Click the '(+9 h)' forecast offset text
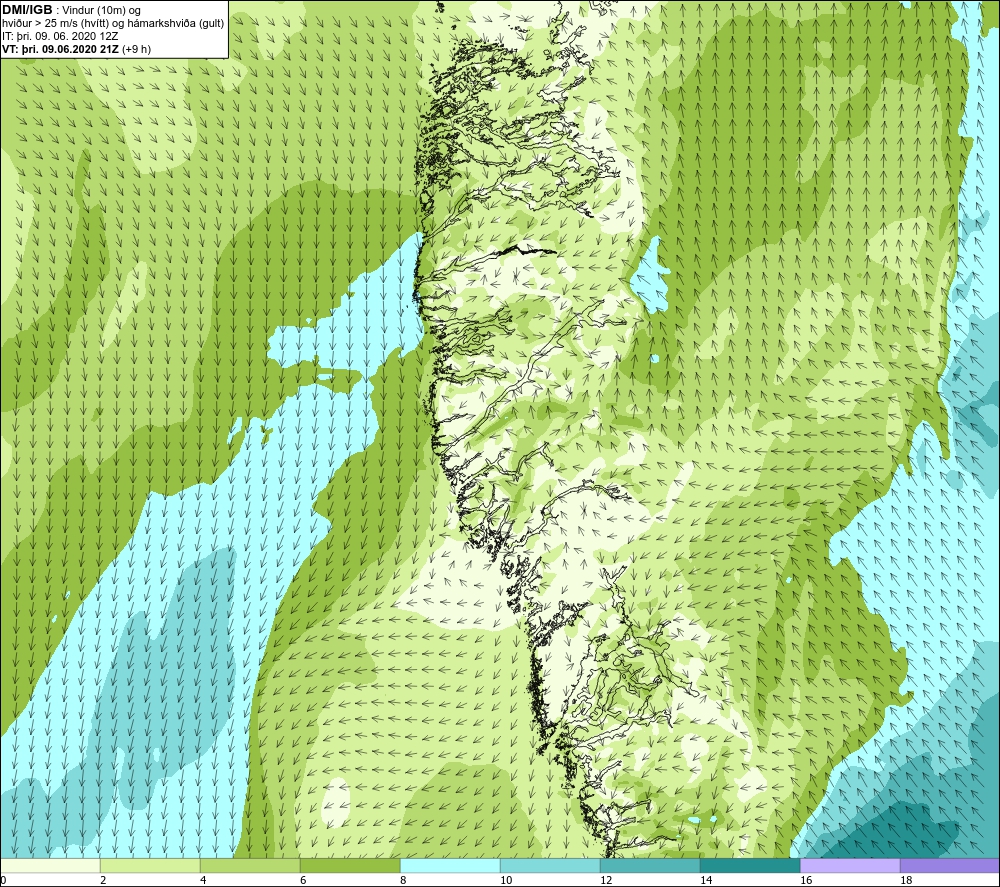This screenshot has height=887, width=1000. 136,49
